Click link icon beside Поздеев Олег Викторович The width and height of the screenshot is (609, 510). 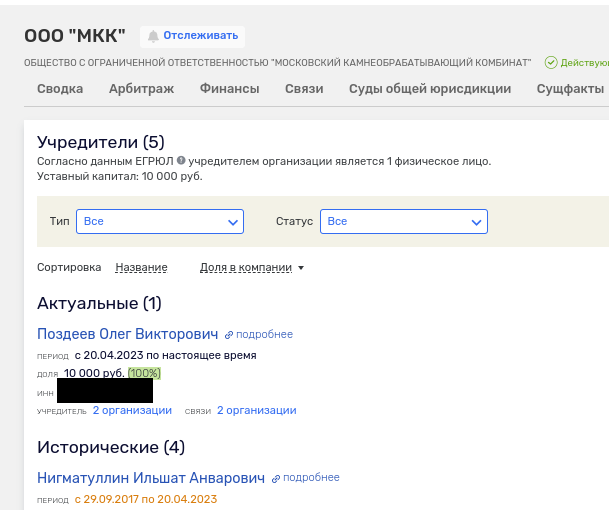(229, 335)
